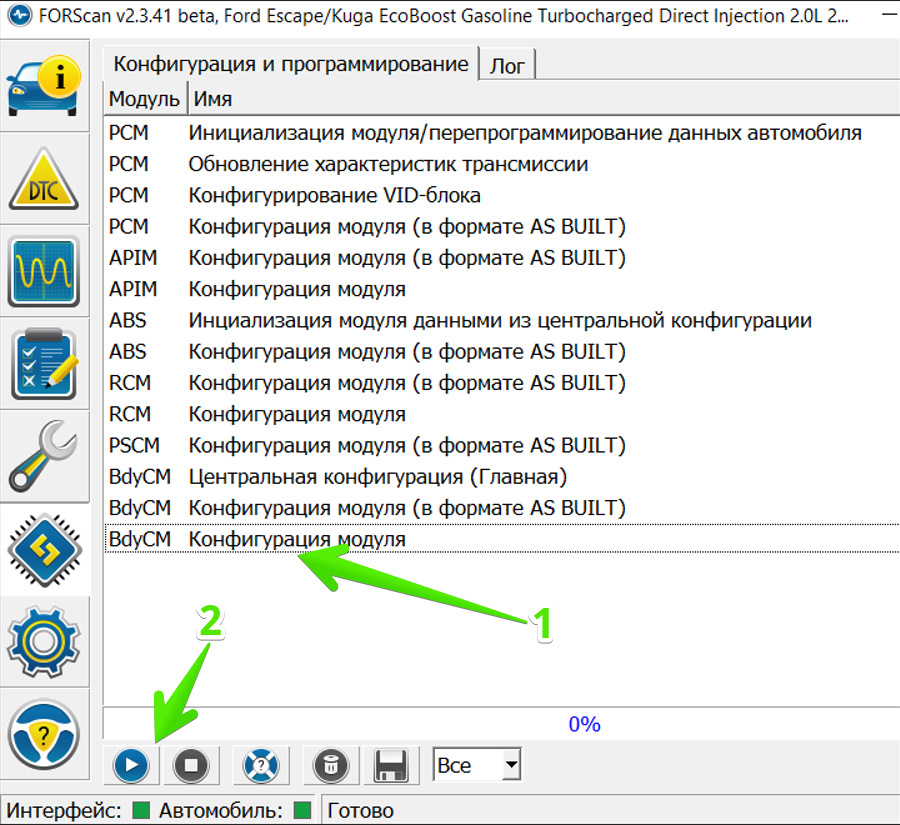This screenshot has height=825, width=900.
Task: Open the steering wheel help section
Action: (x=44, y=734)
